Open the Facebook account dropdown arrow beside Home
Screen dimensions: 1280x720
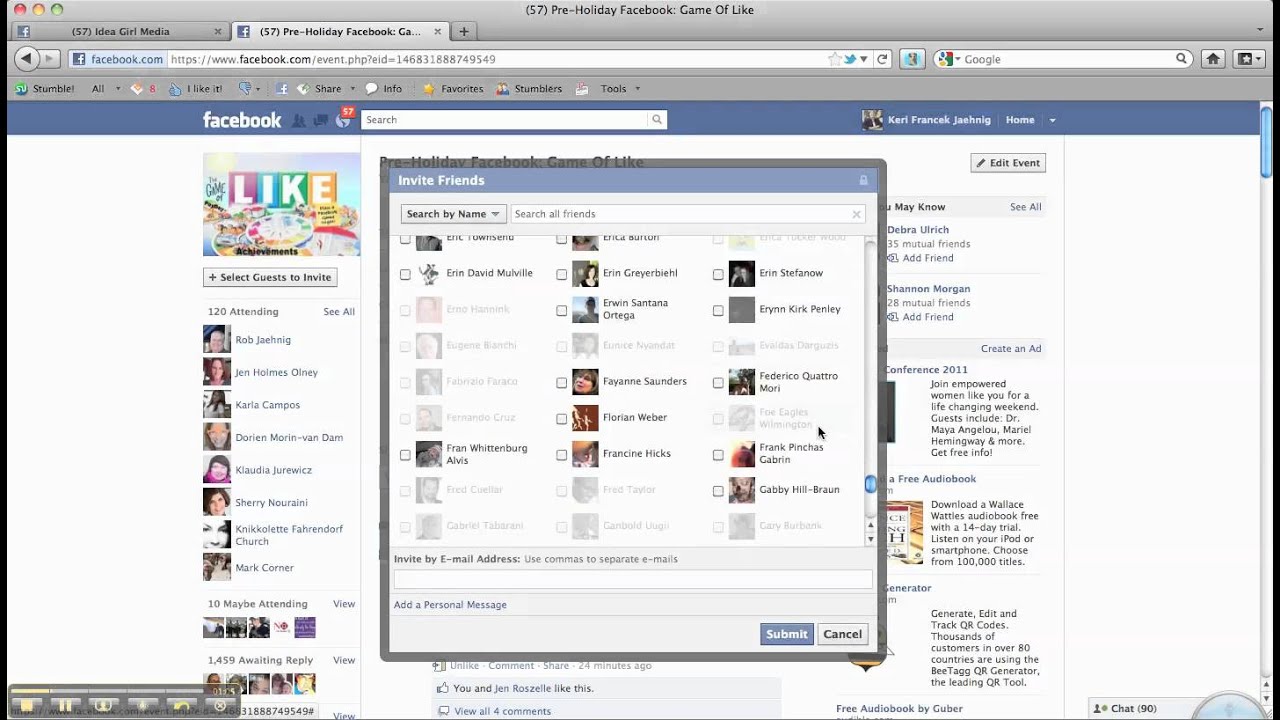(1052, 120)
